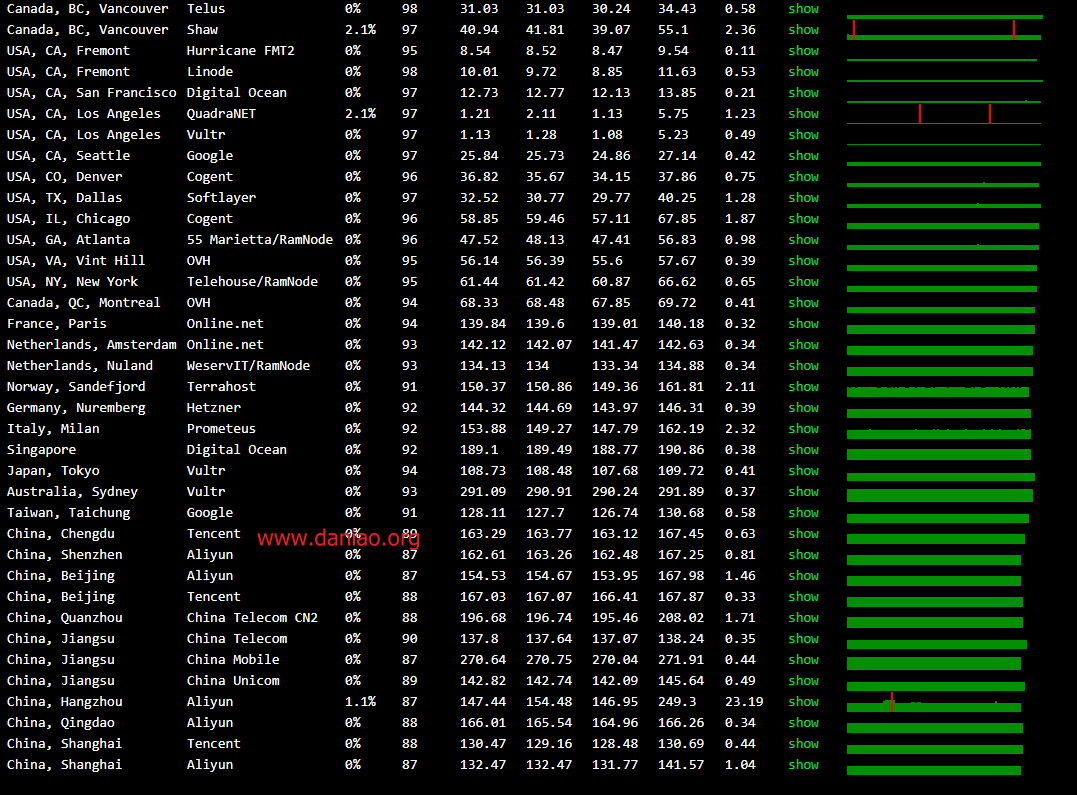Click show for Vultr Los Angeles
Screen dimensions: 1077x795
pyautogui.click(x=803, y=135)
